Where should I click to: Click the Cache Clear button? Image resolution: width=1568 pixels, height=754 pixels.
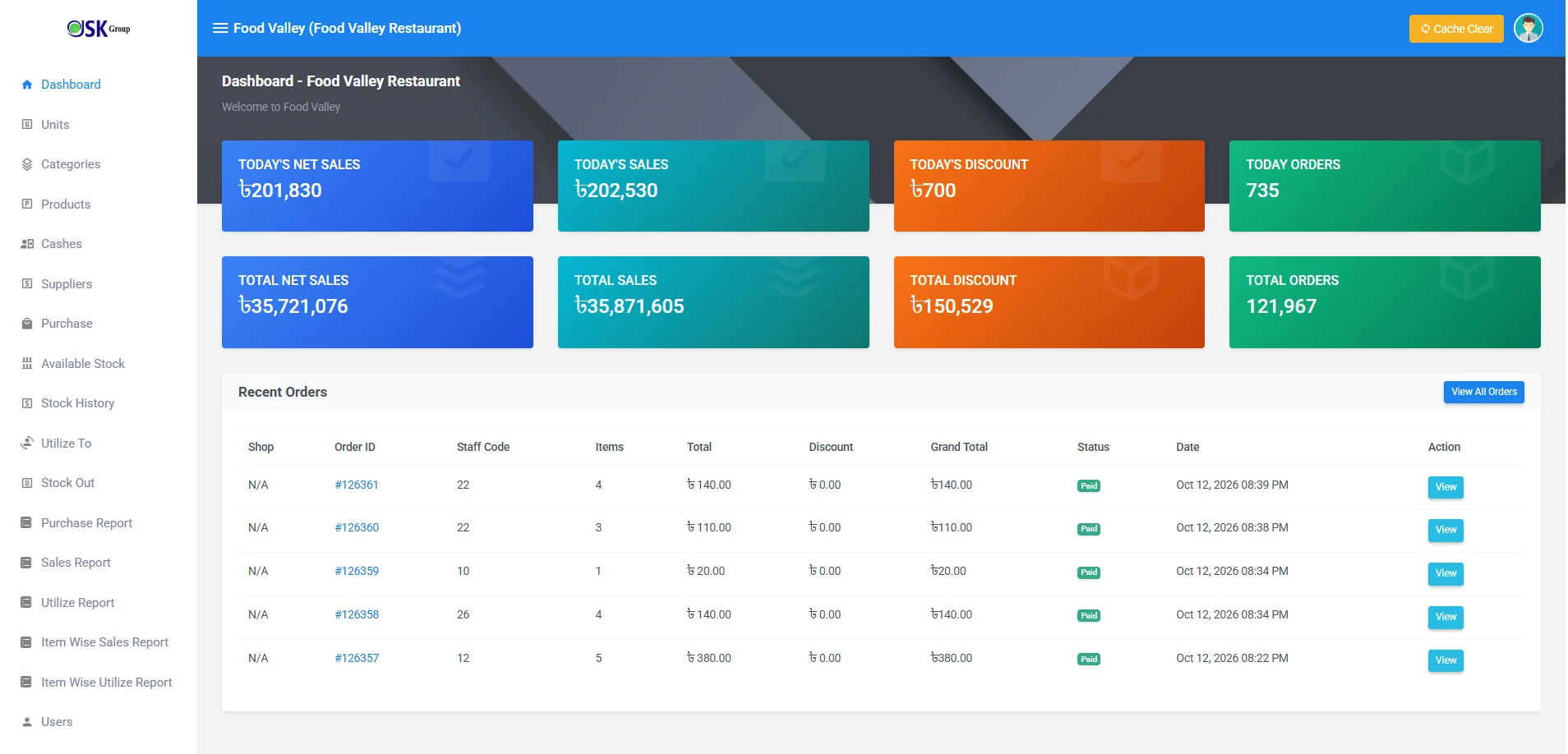pyautogui.click(x=1456, y=29)
